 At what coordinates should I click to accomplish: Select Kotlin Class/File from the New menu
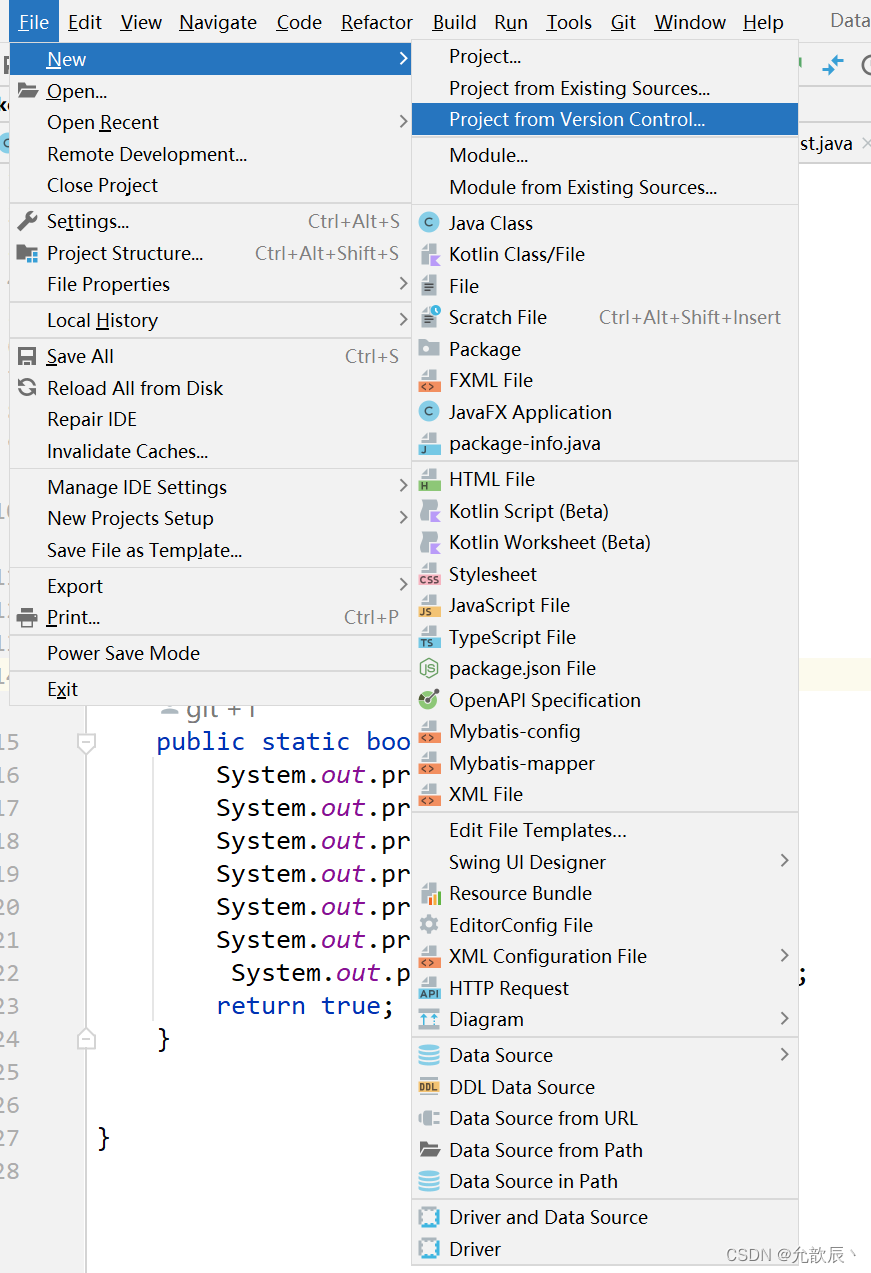tap(516, 254)
